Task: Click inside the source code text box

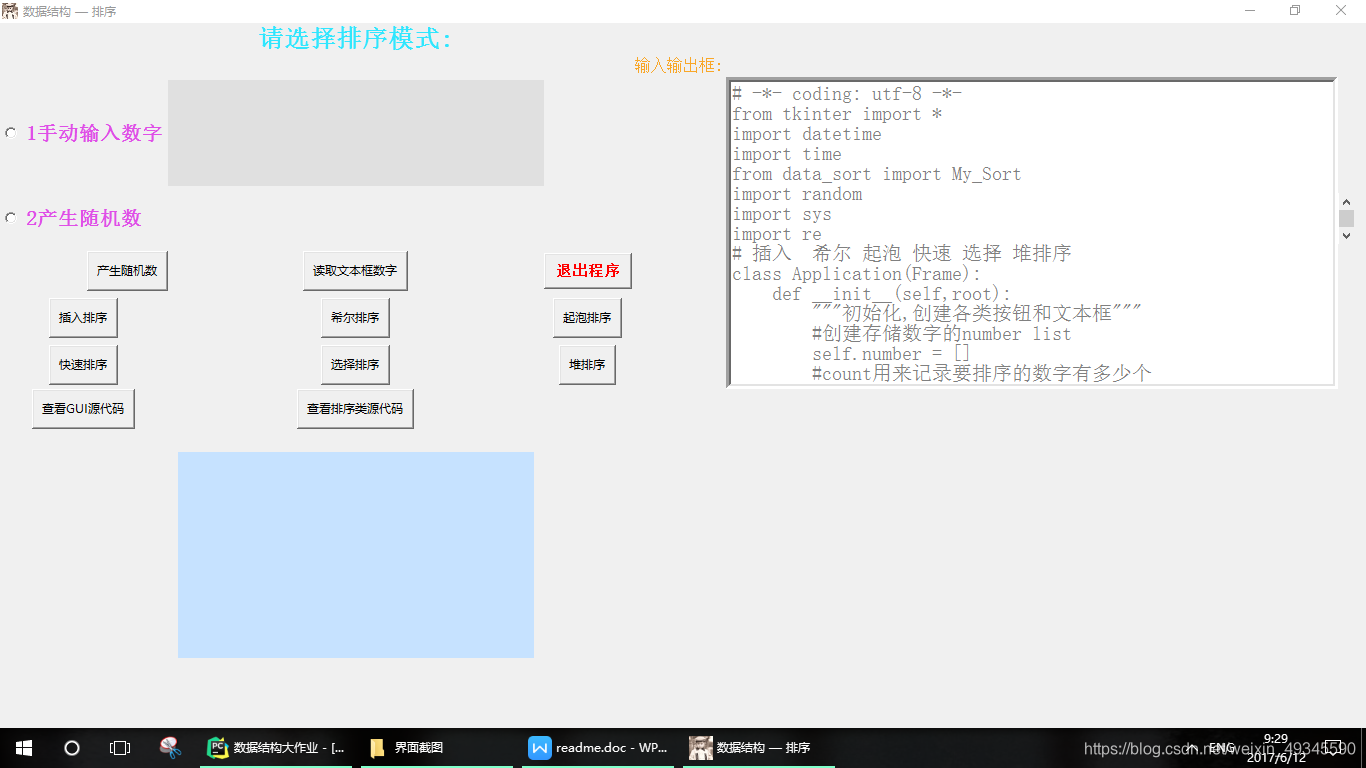Action: (1031, 233)
